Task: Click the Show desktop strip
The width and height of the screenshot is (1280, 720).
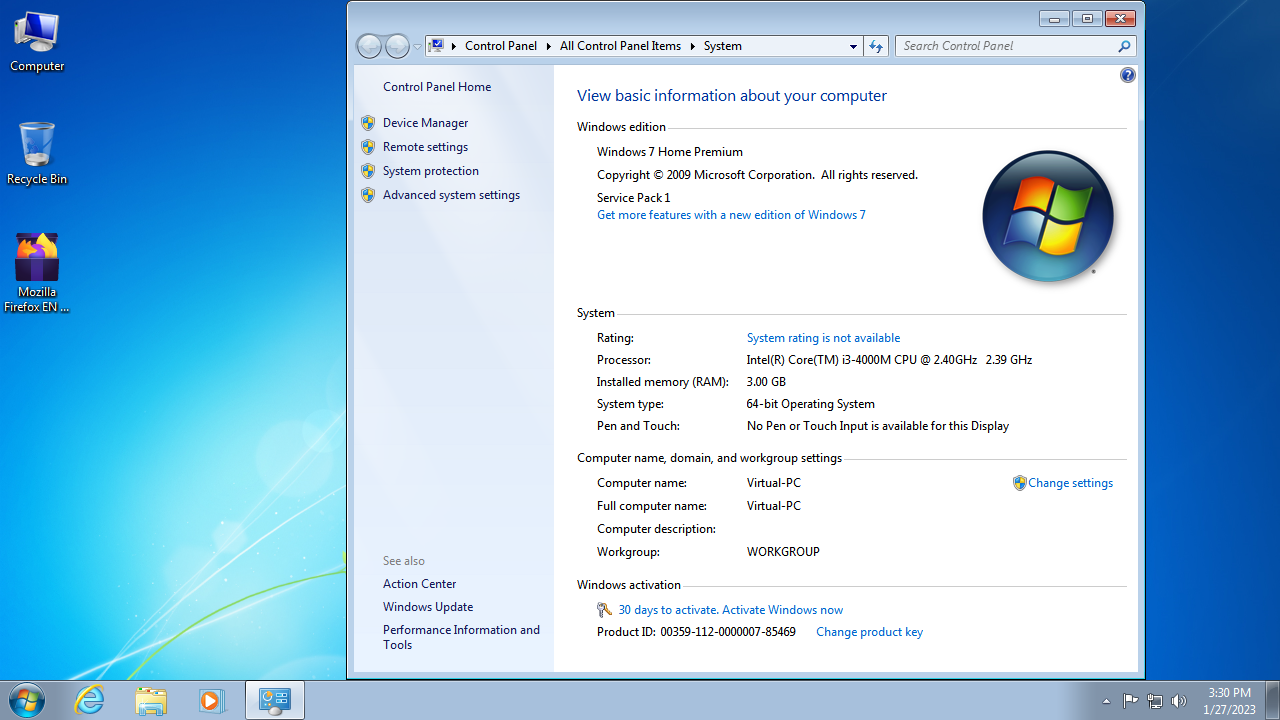Action: (1272, 700)
